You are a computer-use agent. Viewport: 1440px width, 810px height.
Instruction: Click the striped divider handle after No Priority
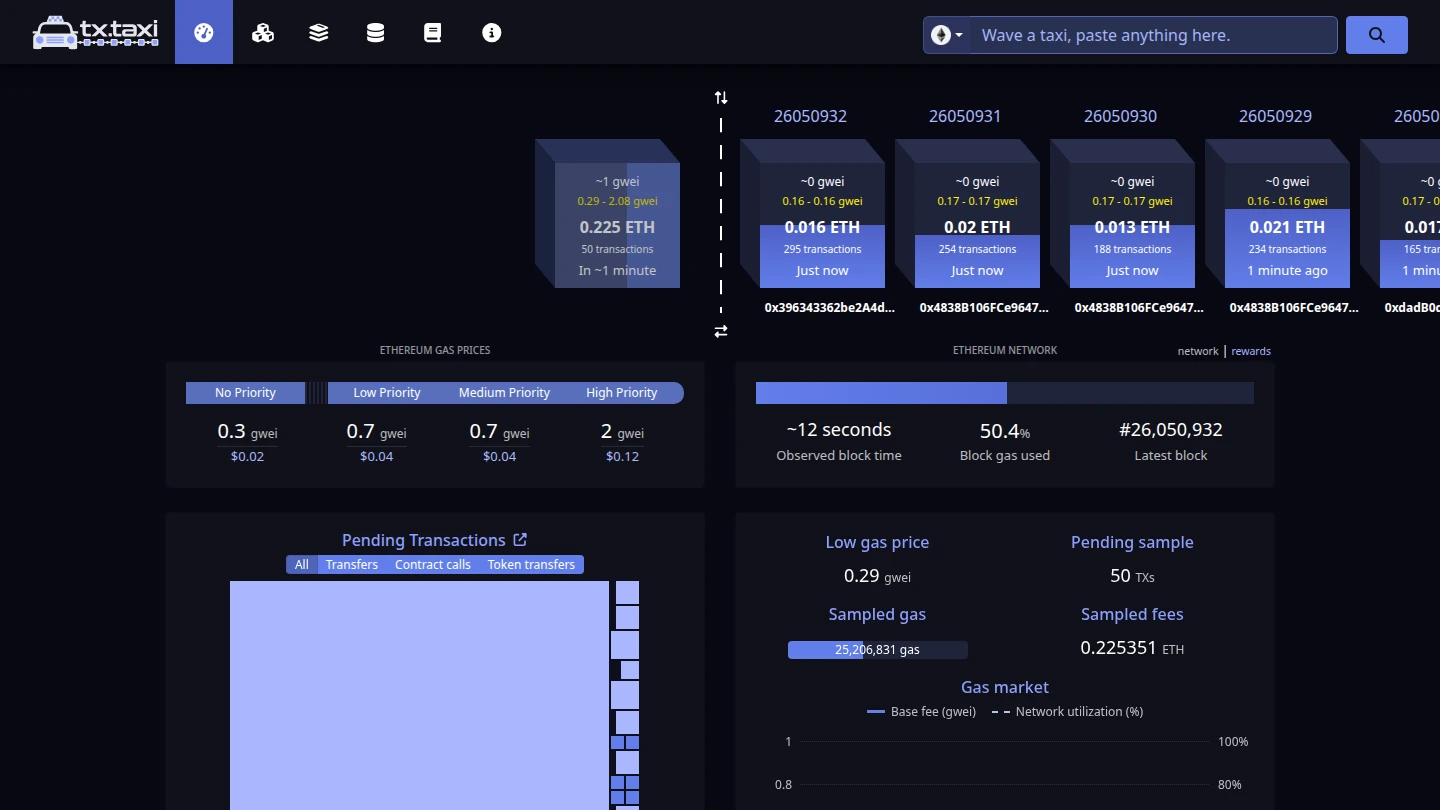(316, 393)
